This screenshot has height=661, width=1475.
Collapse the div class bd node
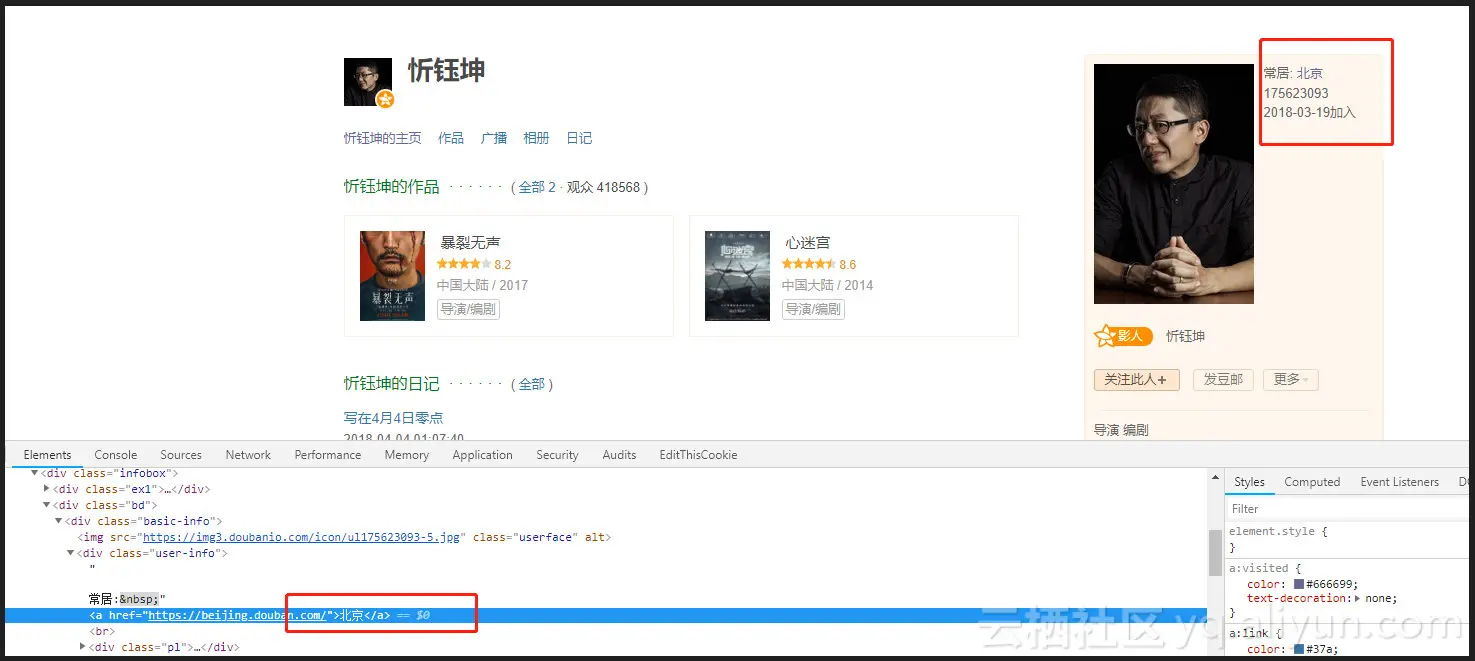[x=47, y=505]
